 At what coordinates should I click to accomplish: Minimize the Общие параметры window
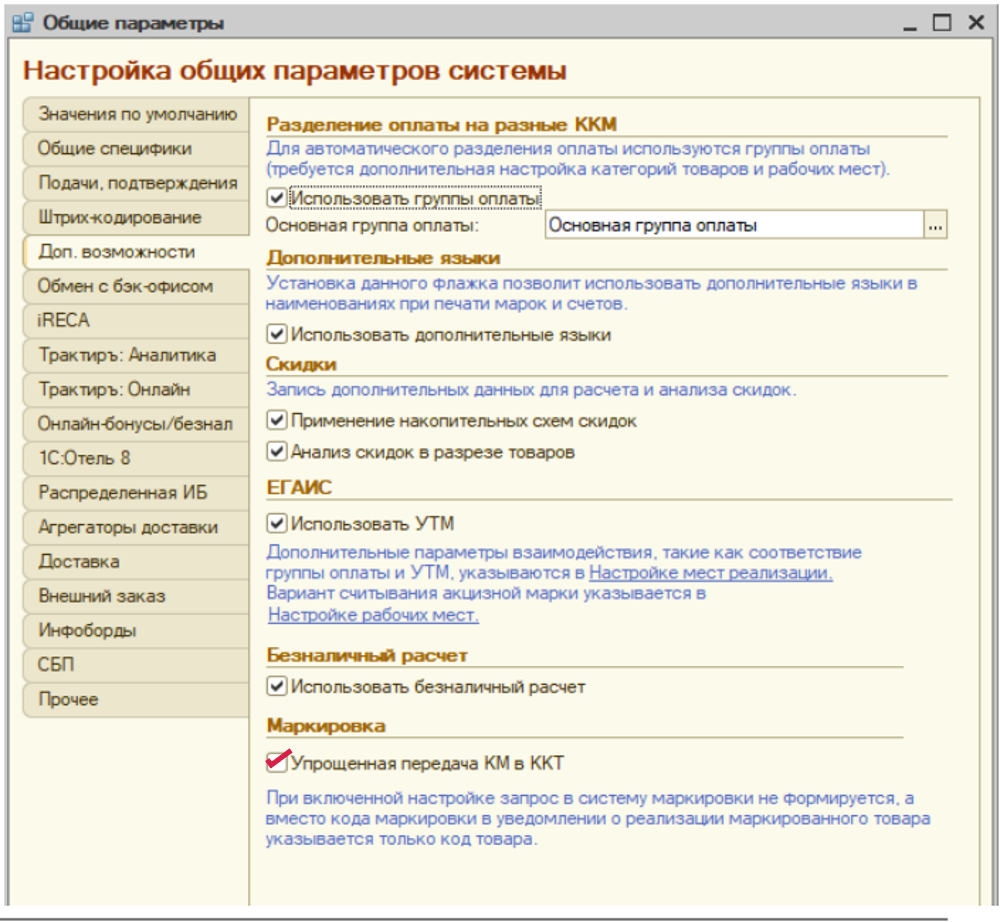click(x=910, y=22)
